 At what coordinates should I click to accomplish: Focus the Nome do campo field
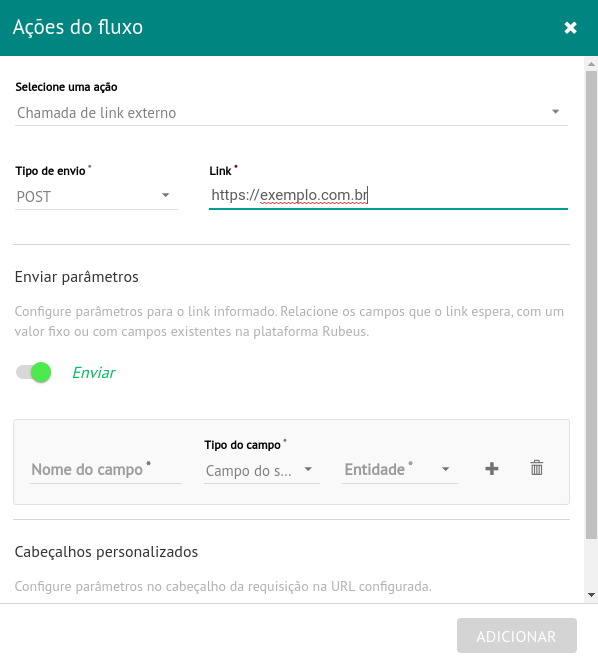click(x=106, y=470)
